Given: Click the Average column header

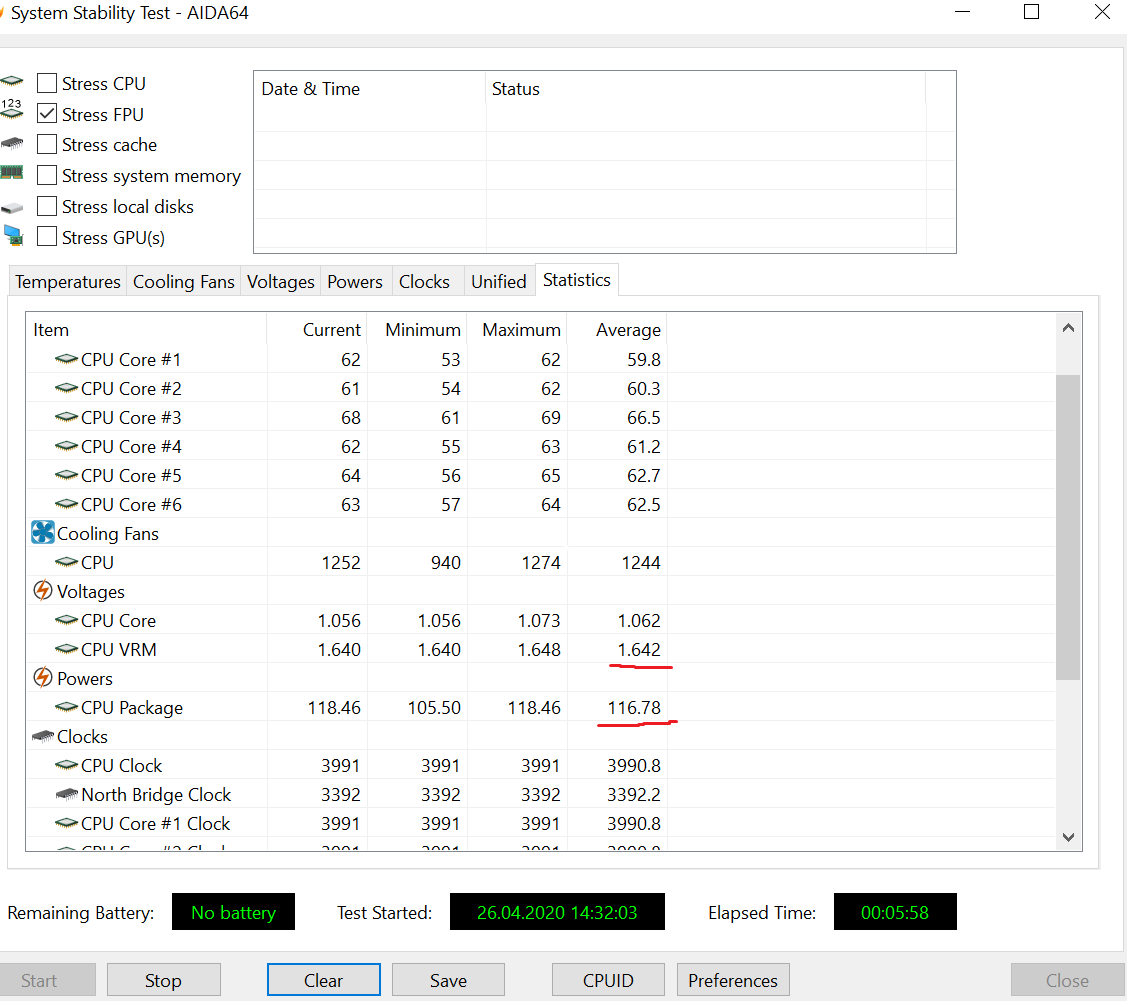Looking at the screenshot, I should tap(617, 330).
